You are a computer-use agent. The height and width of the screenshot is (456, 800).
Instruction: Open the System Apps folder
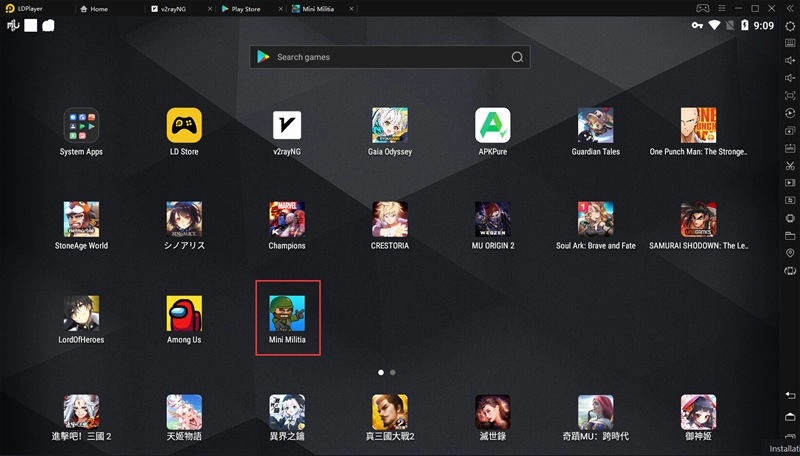[x=81, y=126]
